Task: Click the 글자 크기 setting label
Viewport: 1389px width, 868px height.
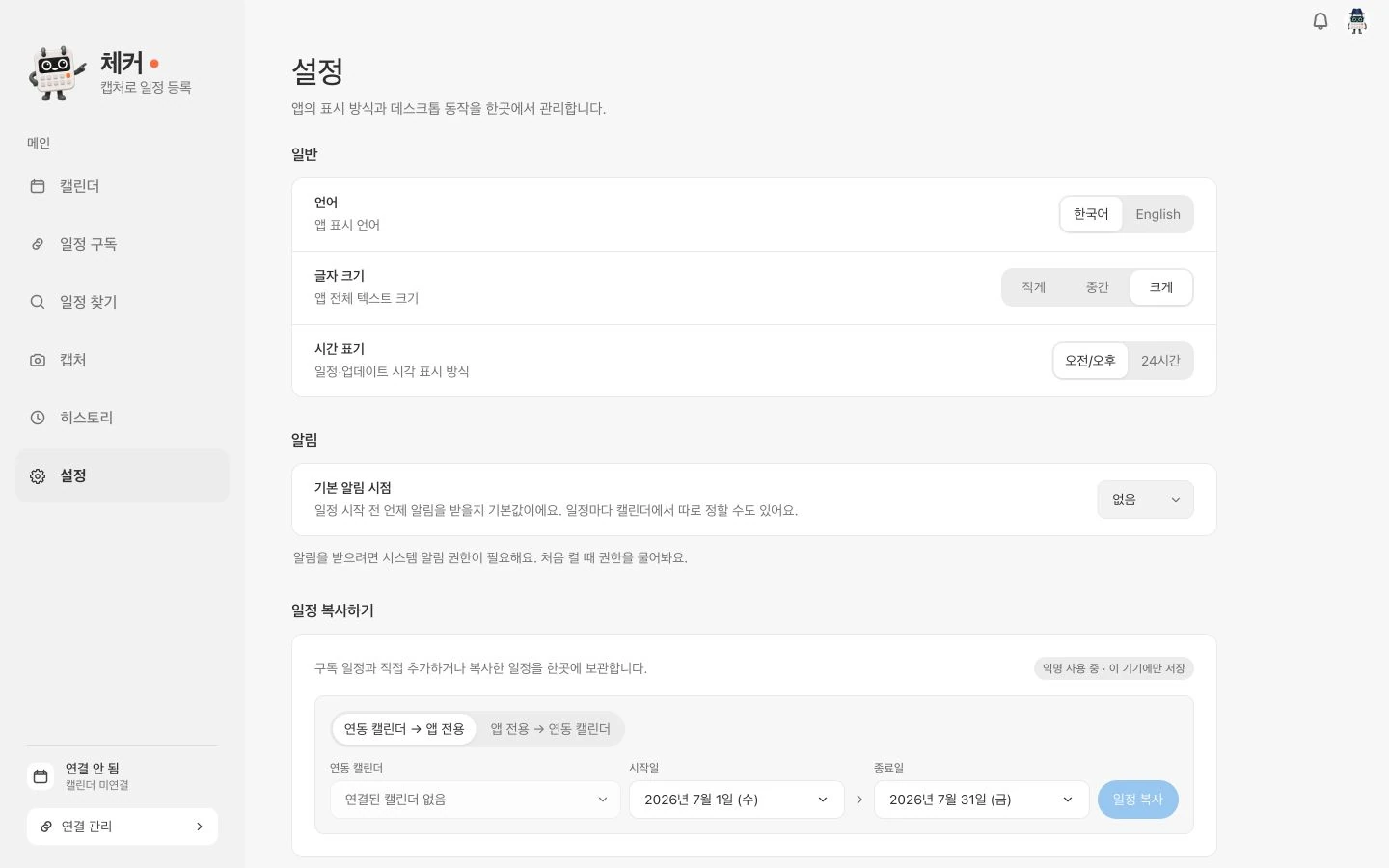Action: tap(340, 276)
